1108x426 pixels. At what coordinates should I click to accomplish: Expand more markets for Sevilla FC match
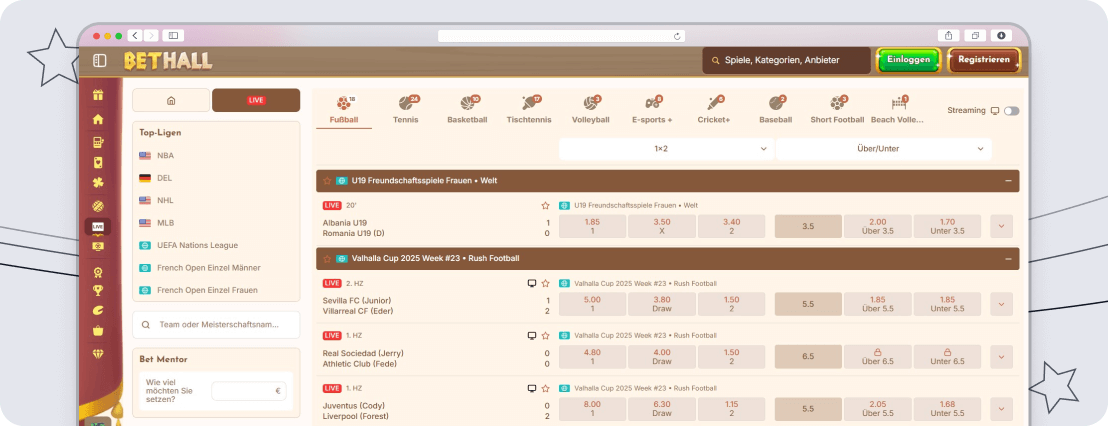tap(1001, 304)
